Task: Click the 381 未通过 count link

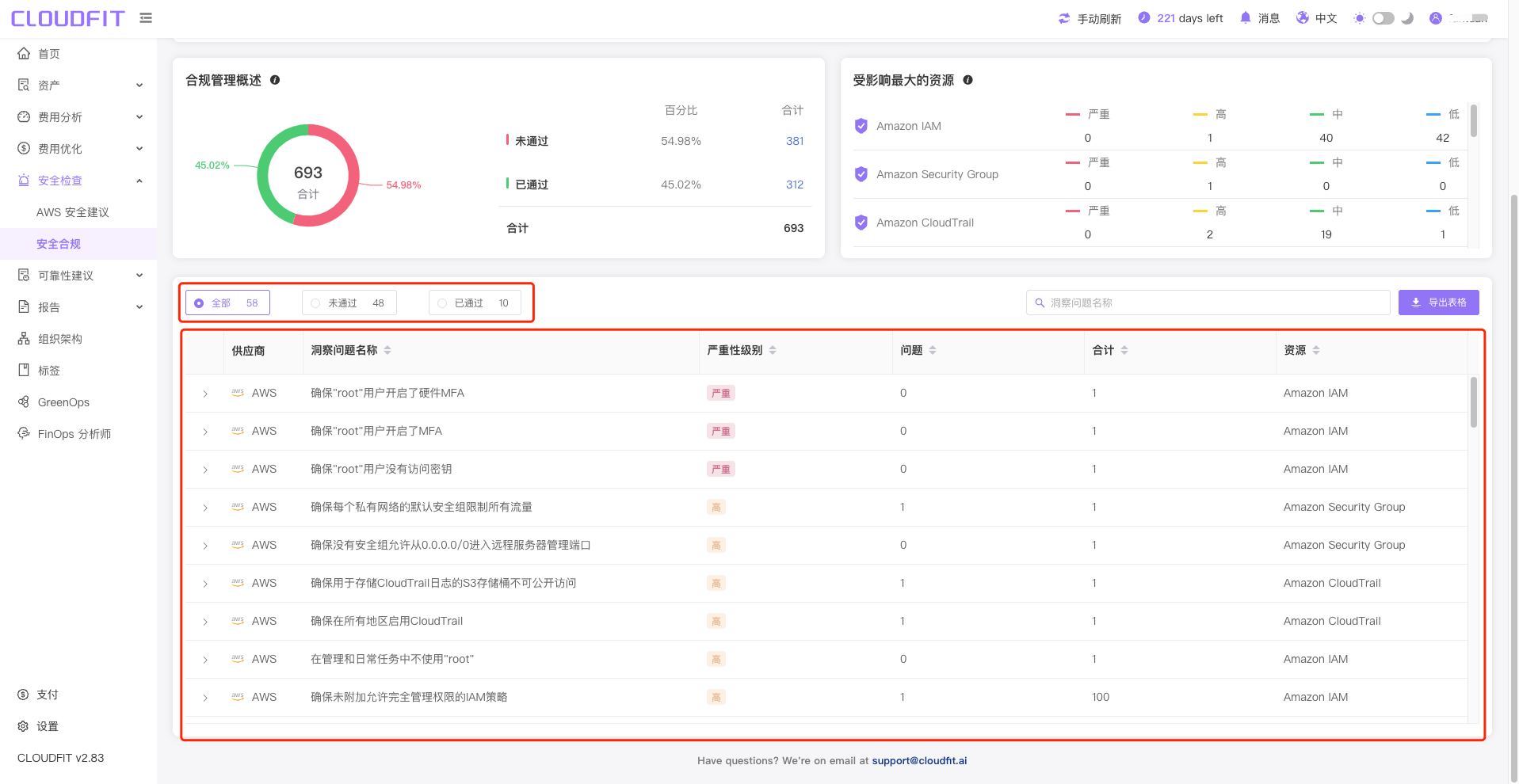Action: pyautogui.click(x=795, y=141)
